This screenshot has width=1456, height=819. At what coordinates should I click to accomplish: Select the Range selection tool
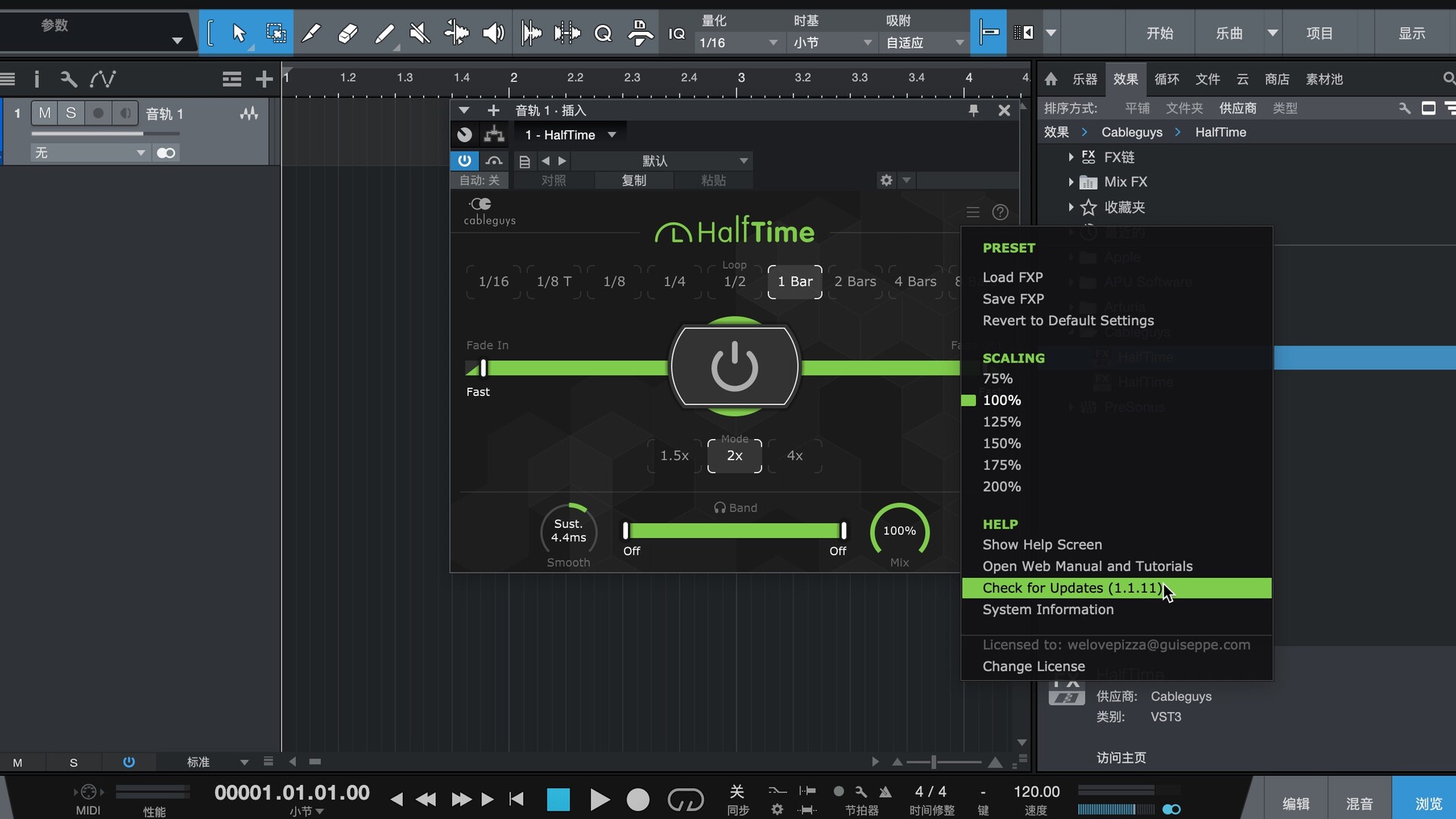click(x=275, y=33)
